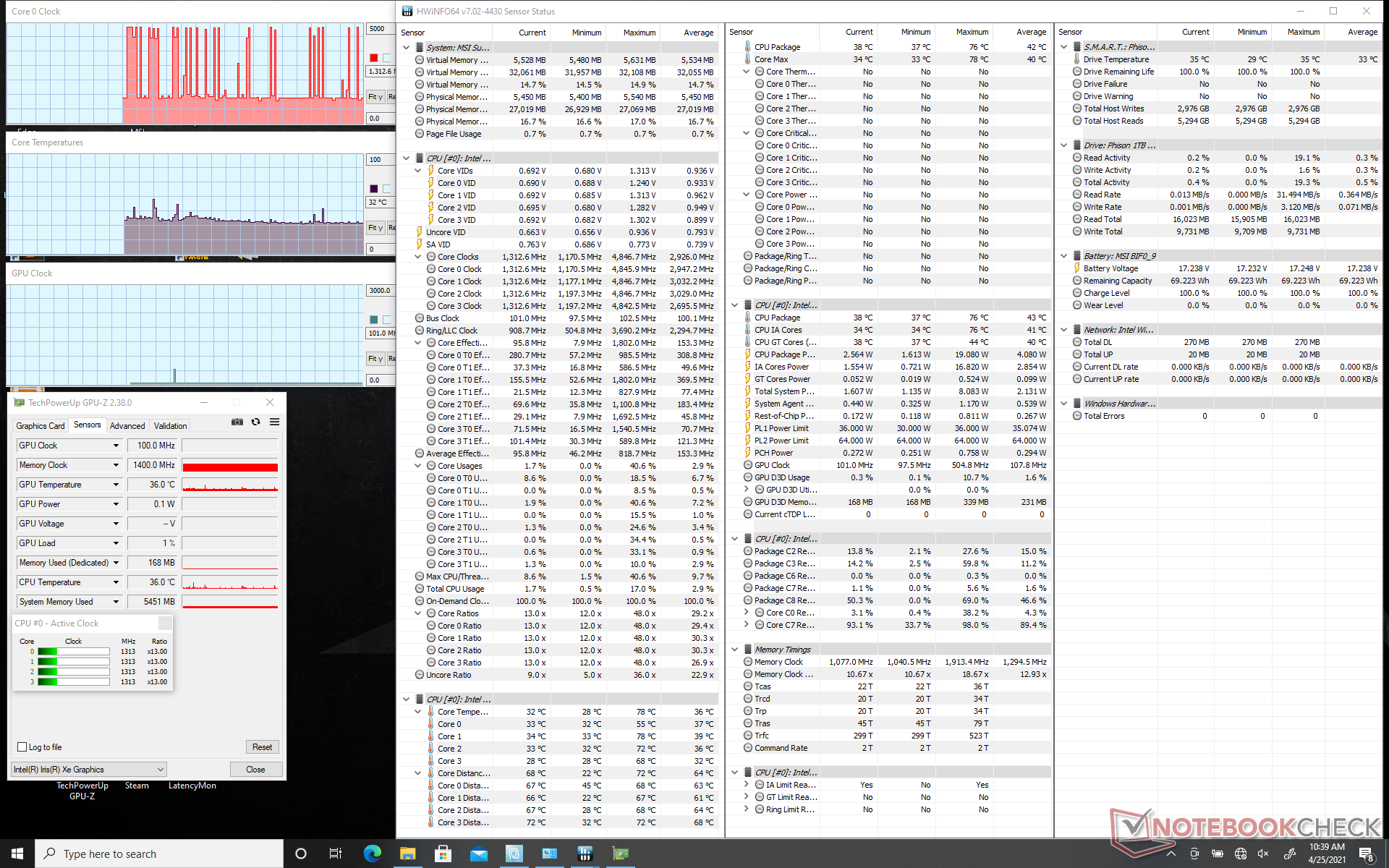Click the Task View taskbar icon
The height and width of the screenshot is (868, 1389).
[336, 854]
